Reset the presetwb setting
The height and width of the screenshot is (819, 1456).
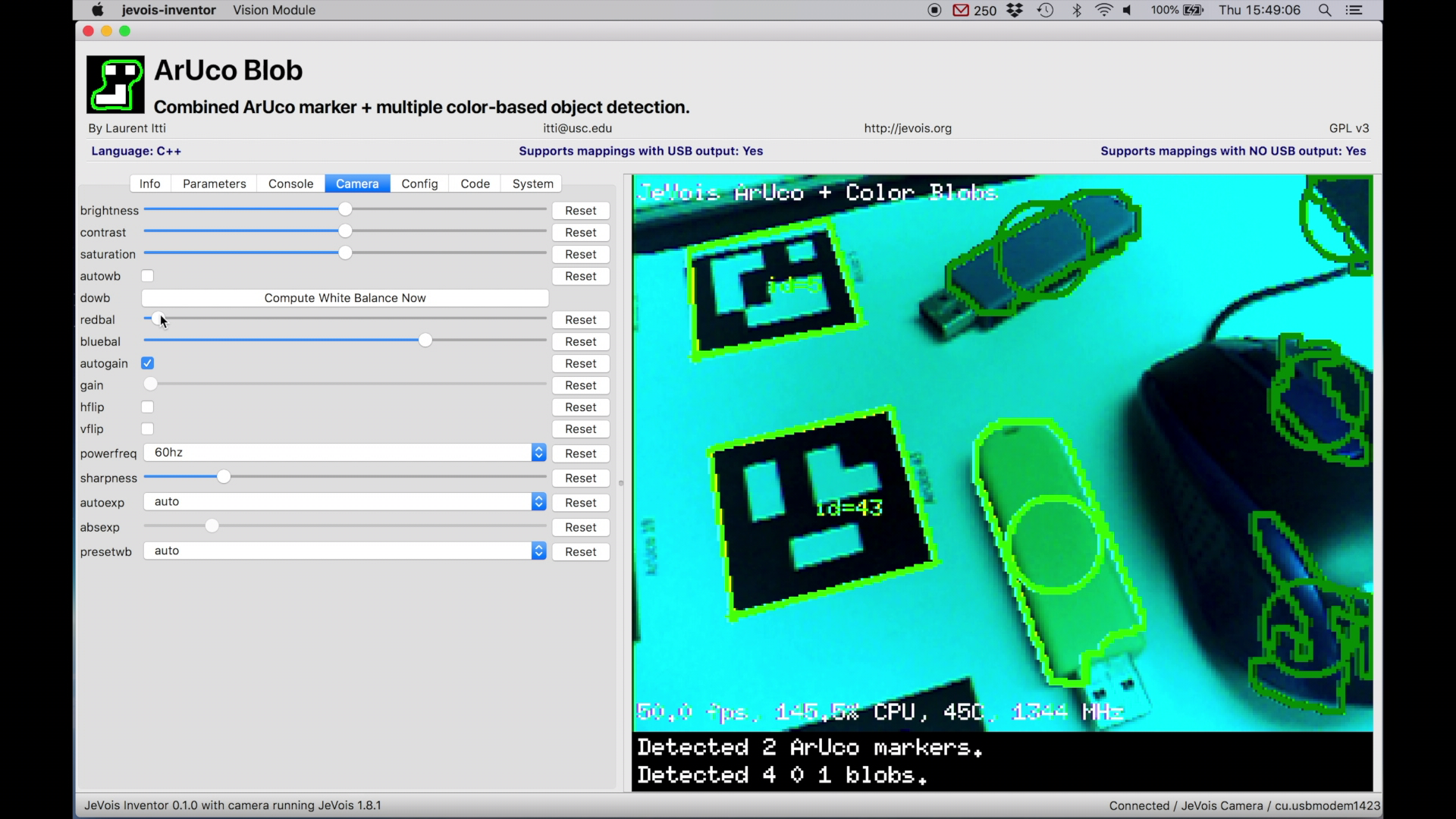click(581, 552)
